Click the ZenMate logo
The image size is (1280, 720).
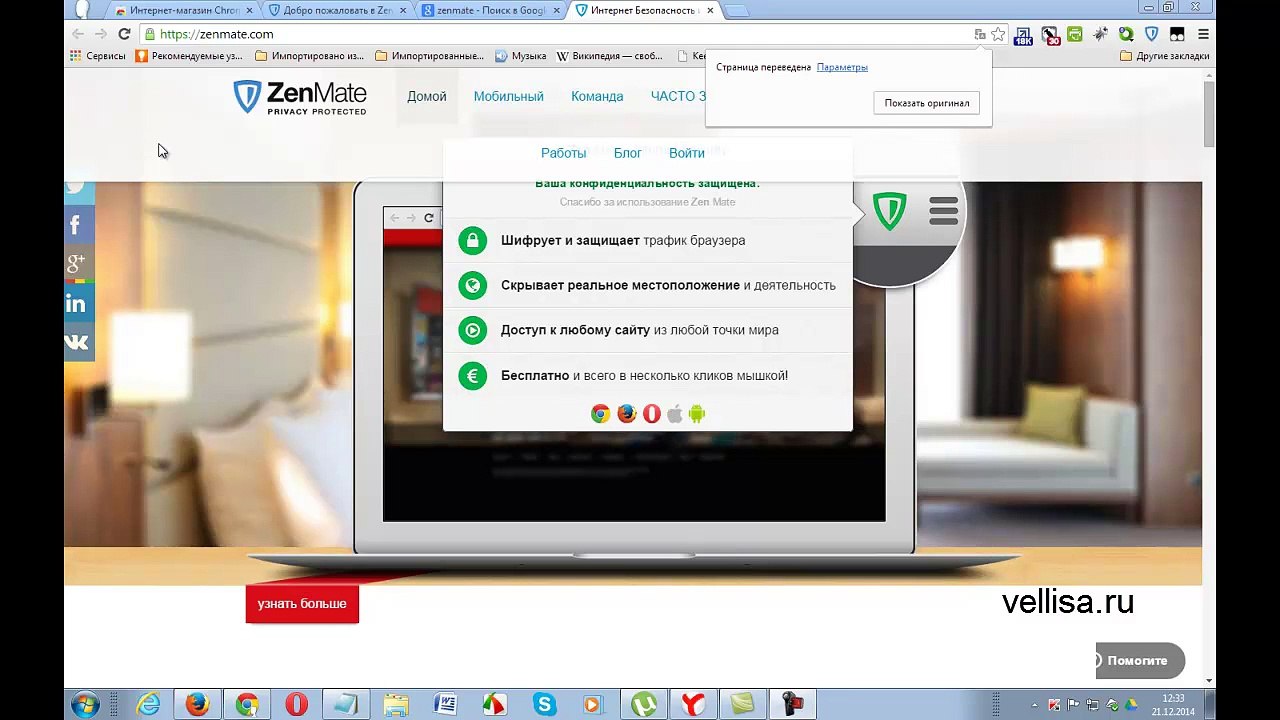300,97
